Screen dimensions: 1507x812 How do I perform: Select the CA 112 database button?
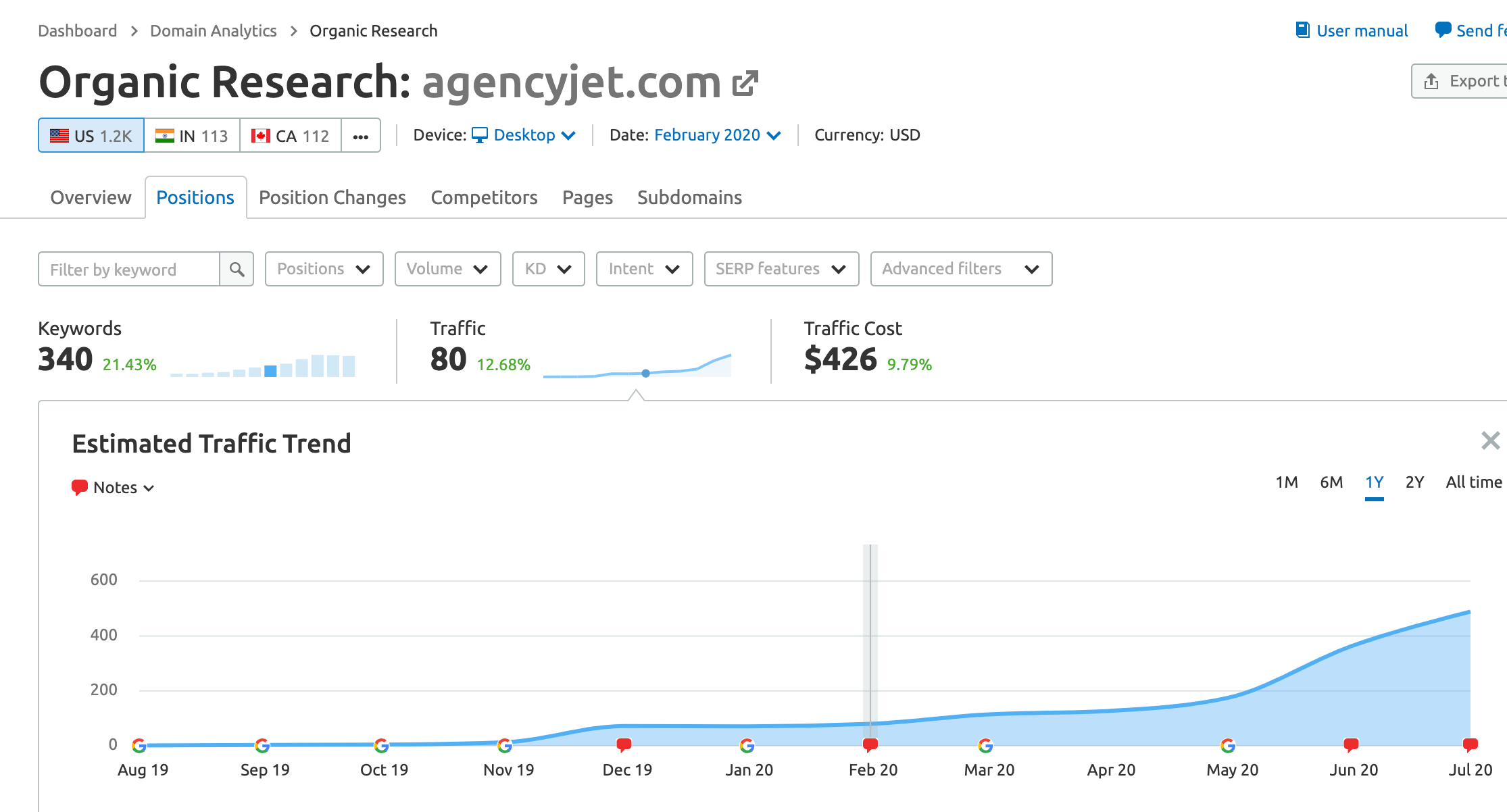(x=291, y=135)
